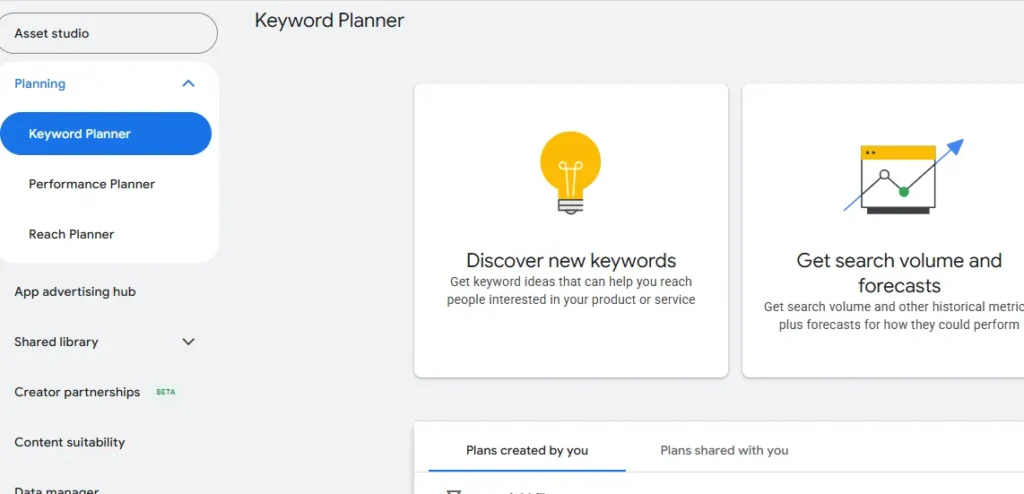Click the green BETA badge
The height and width of the screenshot is (494, 1024).
point(166,393)
